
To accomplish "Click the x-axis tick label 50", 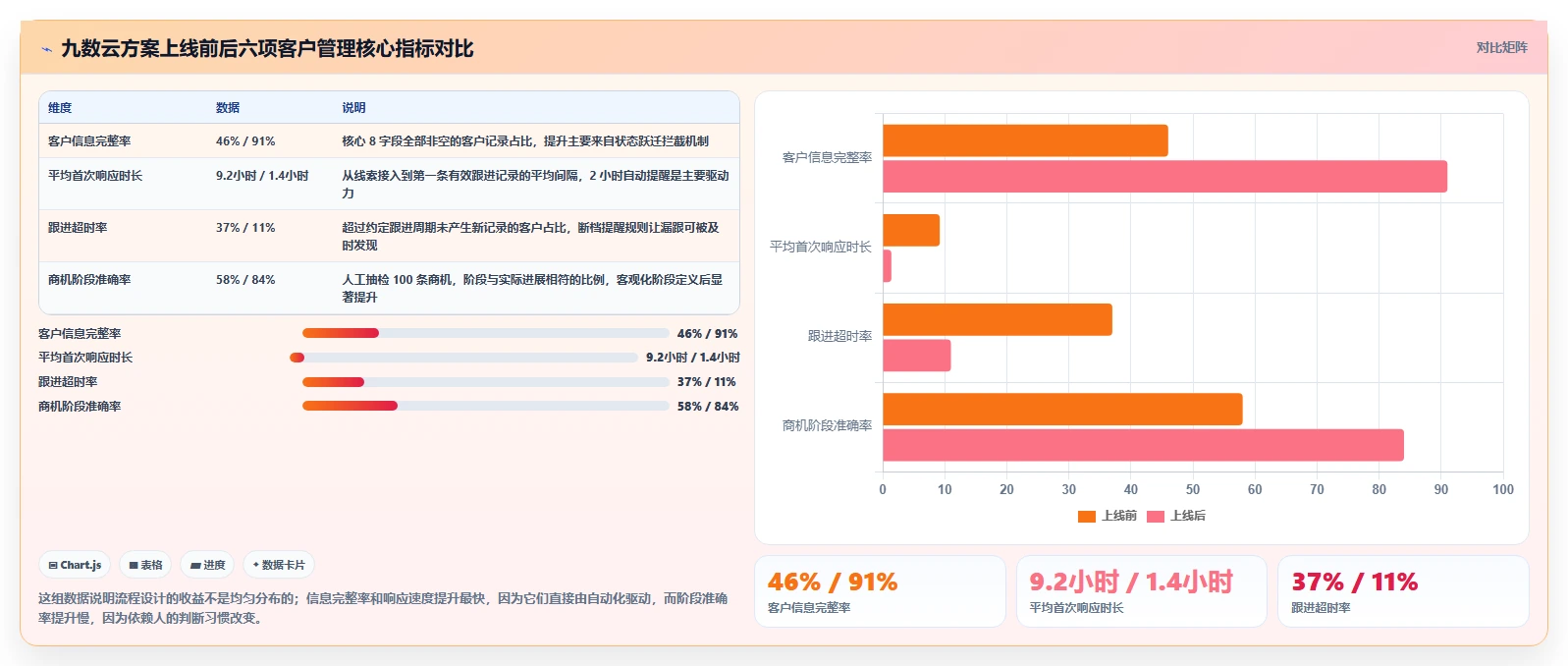I will pos(1193,489).
